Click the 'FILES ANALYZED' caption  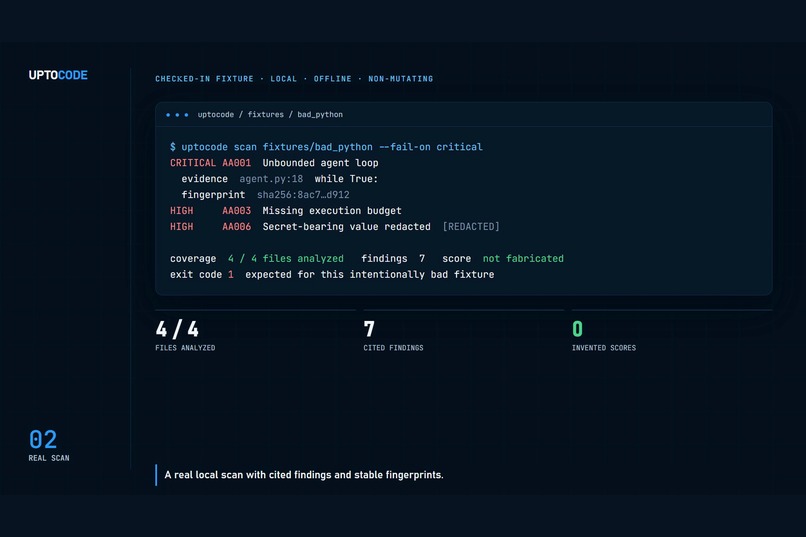[185, 348]
